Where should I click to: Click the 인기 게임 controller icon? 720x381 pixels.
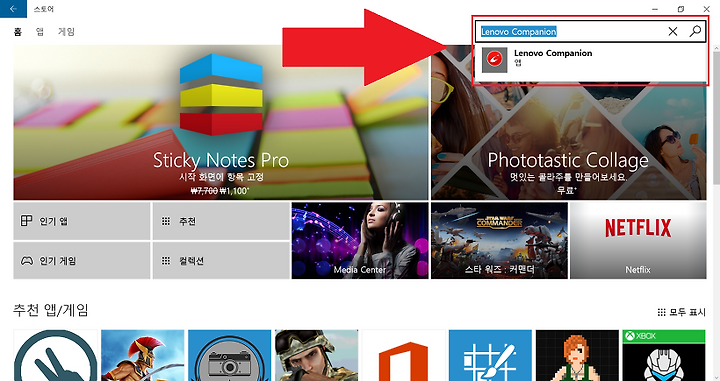click(27, 261)
